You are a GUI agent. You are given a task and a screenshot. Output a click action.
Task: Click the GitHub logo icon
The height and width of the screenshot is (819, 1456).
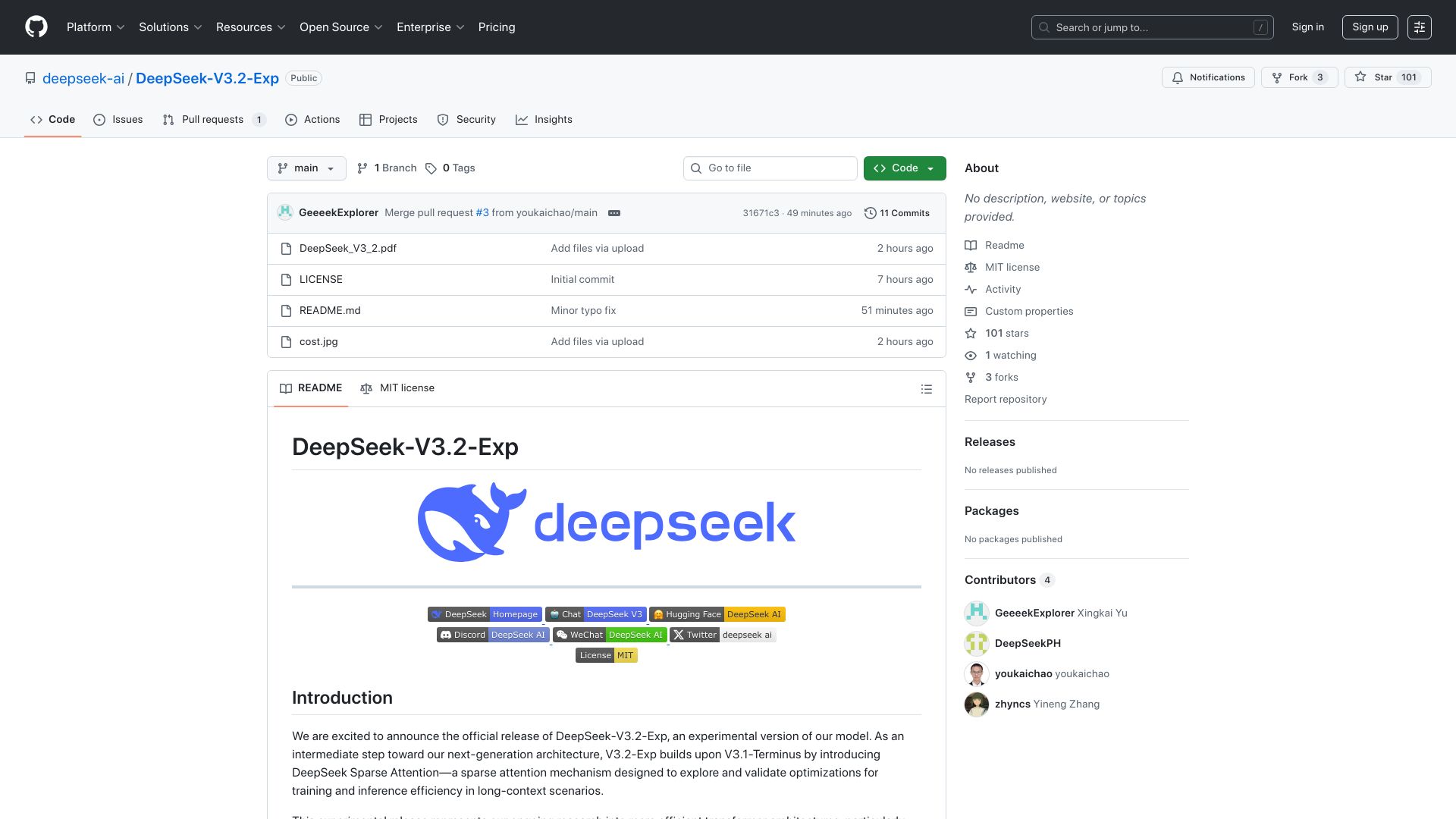coord(36,27)
